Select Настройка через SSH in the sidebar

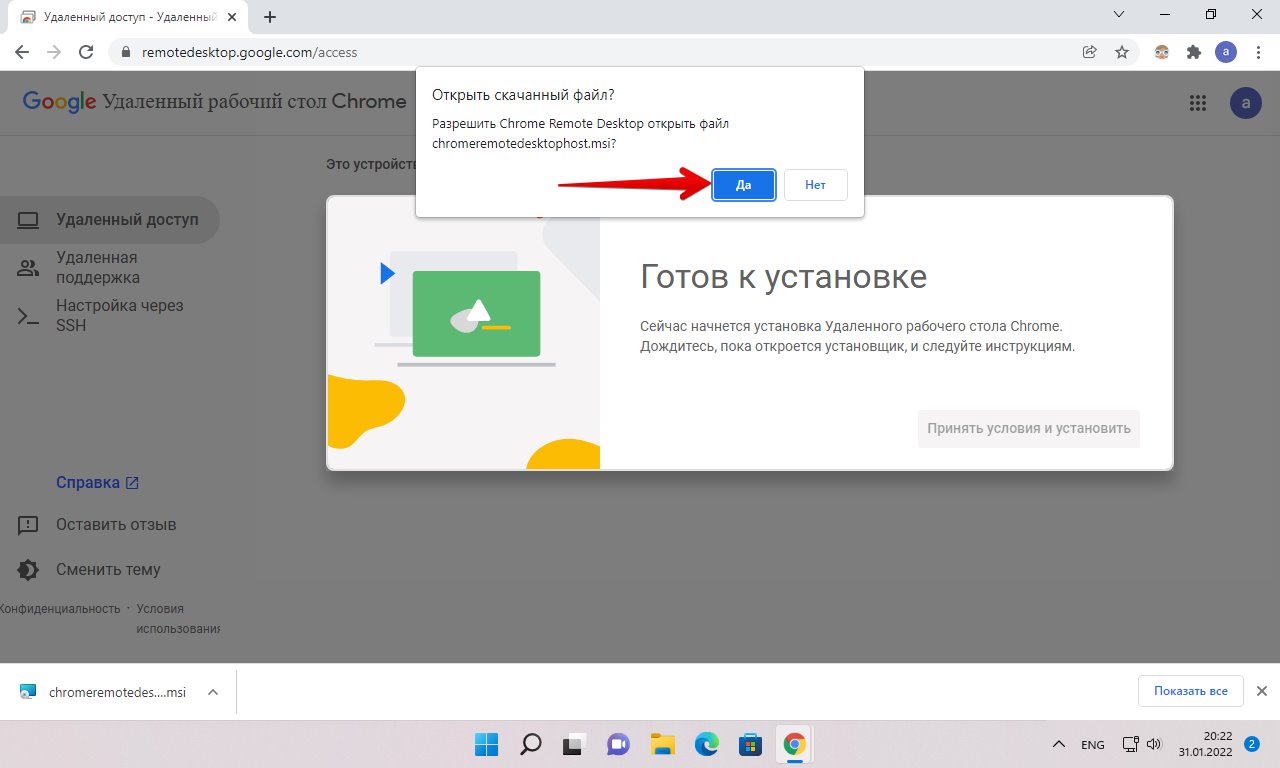[x=108, y=315]
